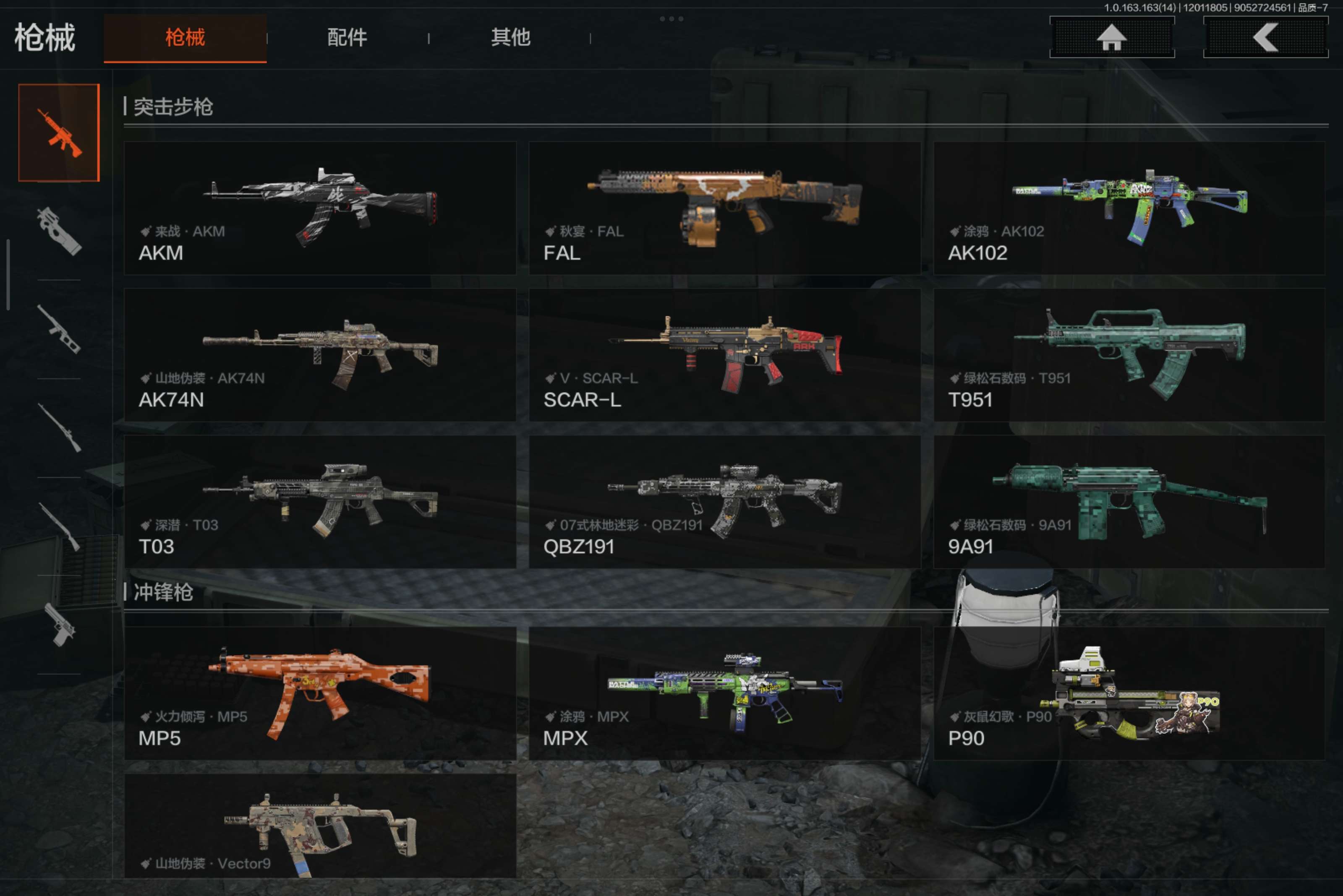This screenshot has width=1343, height=896.
Task: Select the submachine gun category icon in sidebar
Action: click(59, 231)
